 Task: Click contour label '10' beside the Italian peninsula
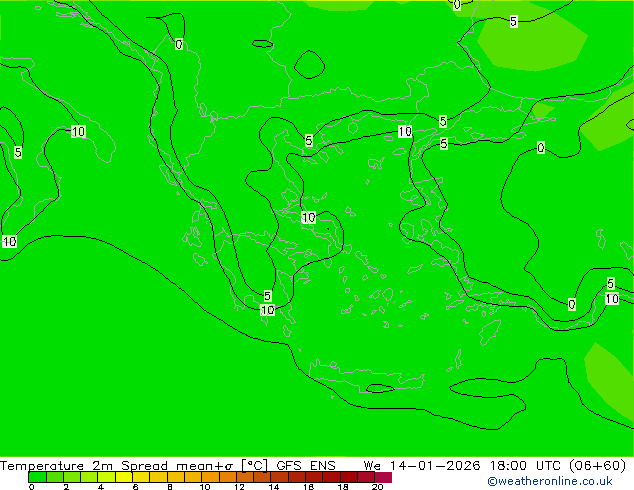78,131
